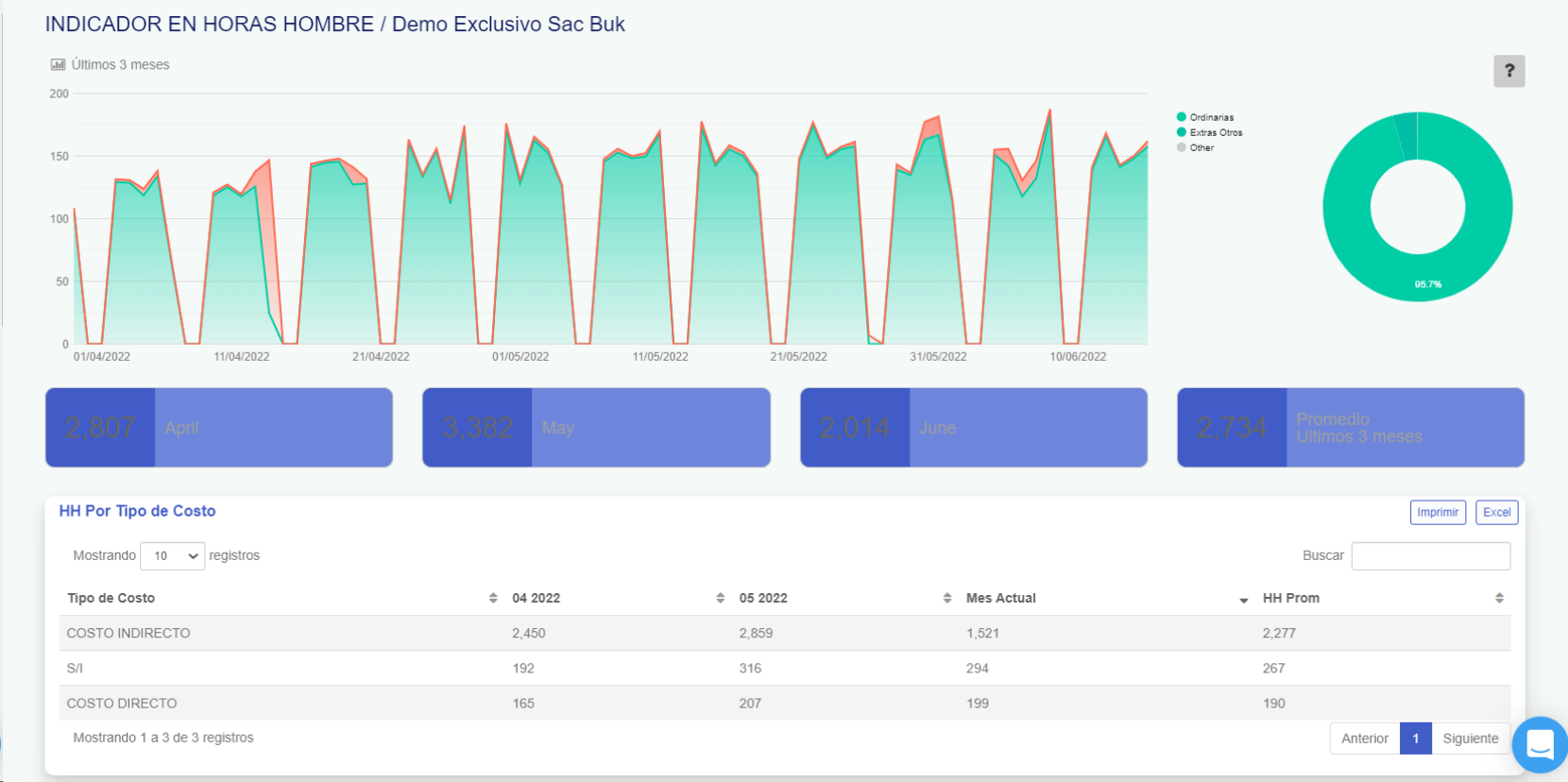Click the Imprimir button
1568x782 pixels.
point(1437,512)
